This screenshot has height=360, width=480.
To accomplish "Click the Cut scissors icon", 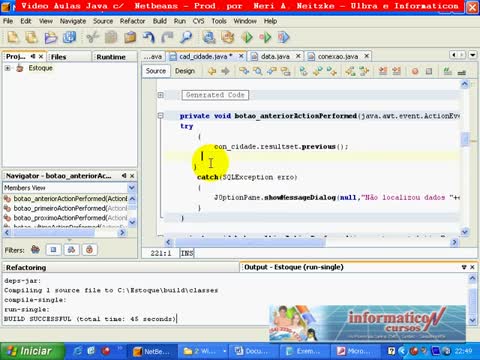I will tap(92, 37).
